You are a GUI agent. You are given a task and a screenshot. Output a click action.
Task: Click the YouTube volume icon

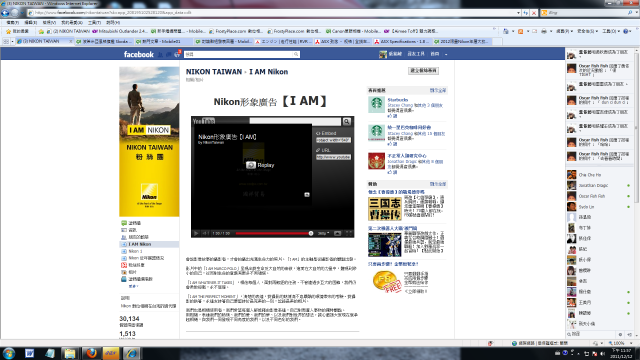click(x=205, y=233)
